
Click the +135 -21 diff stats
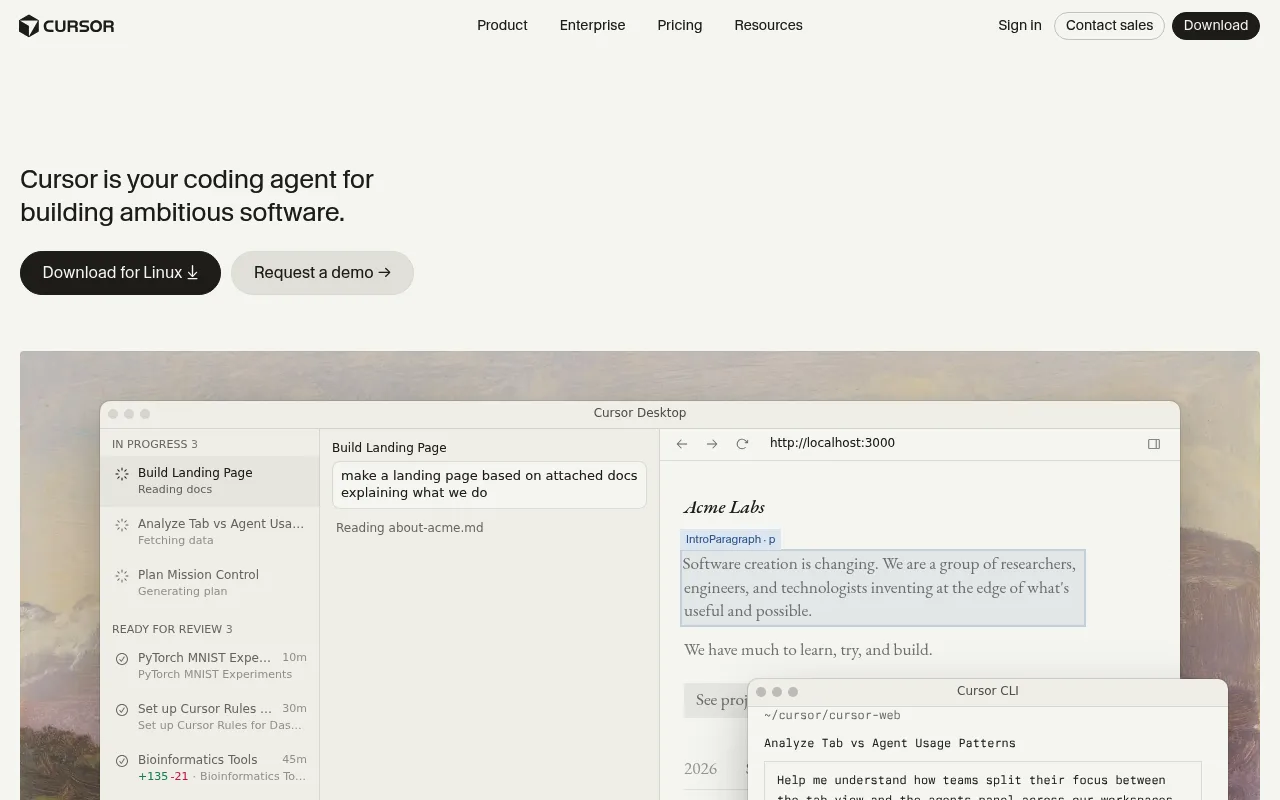pyautogui.click(x=163, y=776)
